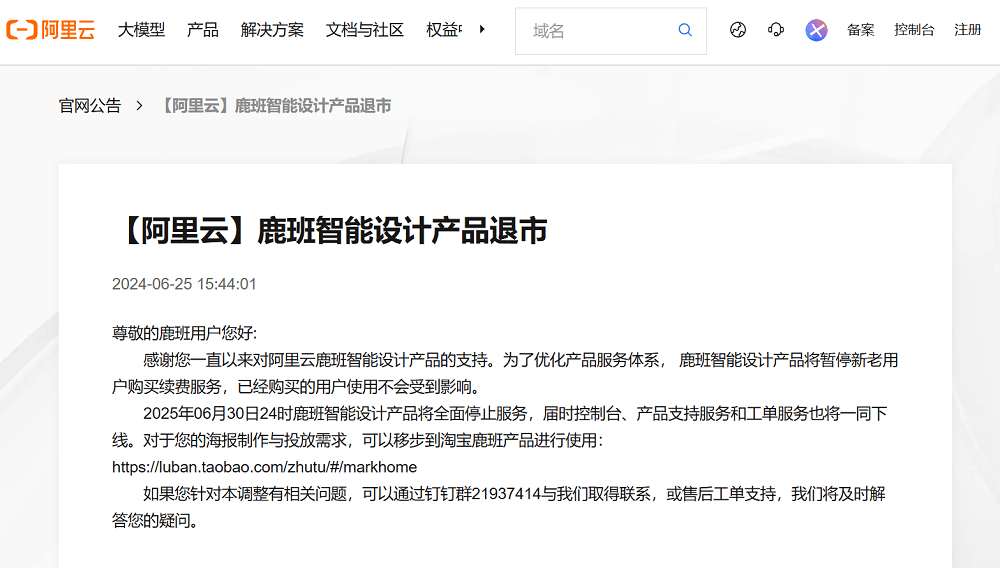Click the Alibaba Cloud logo
This screenshot has height=568, width=1000.
(50, 30)
